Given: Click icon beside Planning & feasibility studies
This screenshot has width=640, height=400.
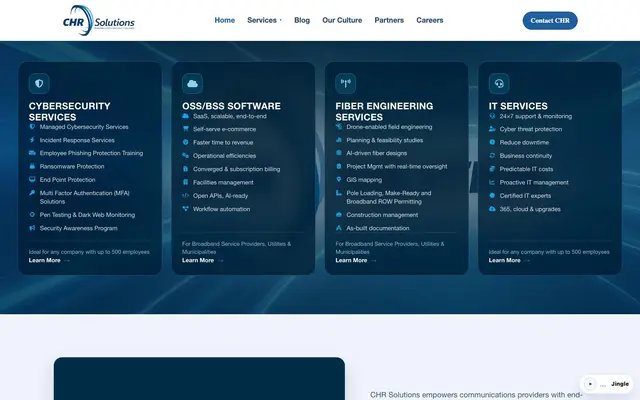Looking at the screenshot, I should tap(339, 140).
